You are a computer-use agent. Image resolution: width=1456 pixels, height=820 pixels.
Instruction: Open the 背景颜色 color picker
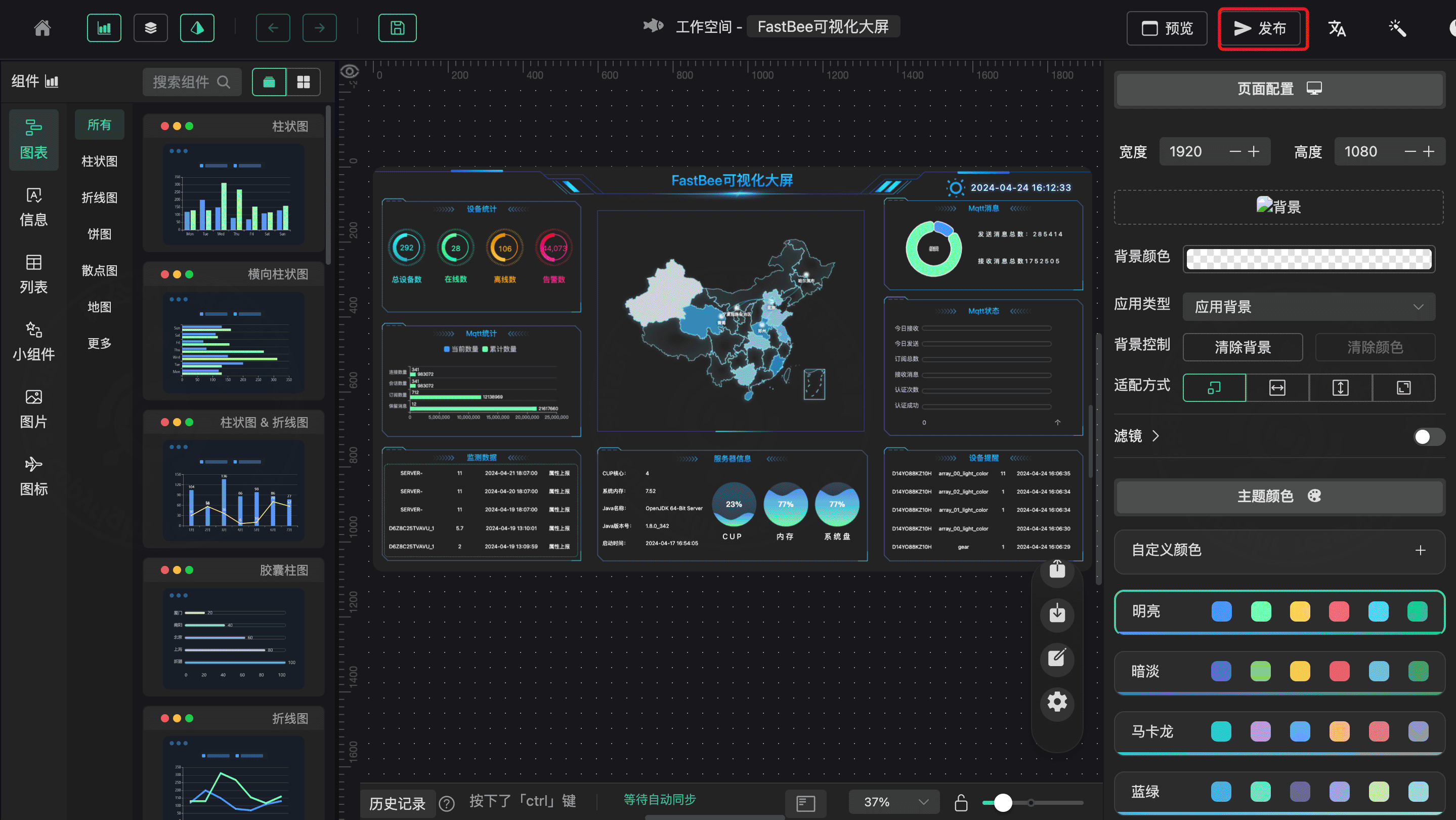(x=1309, y=259)
